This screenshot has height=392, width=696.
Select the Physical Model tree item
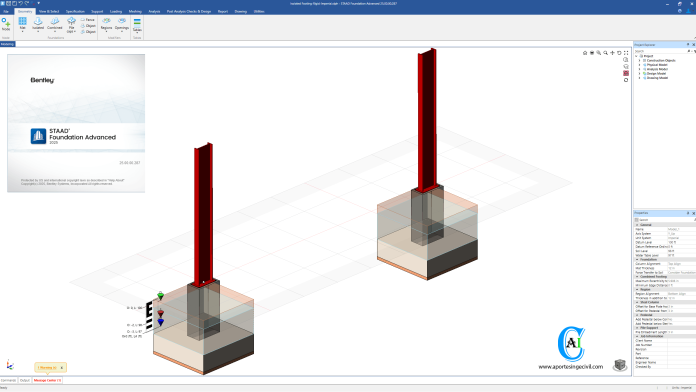coord(657,65)
